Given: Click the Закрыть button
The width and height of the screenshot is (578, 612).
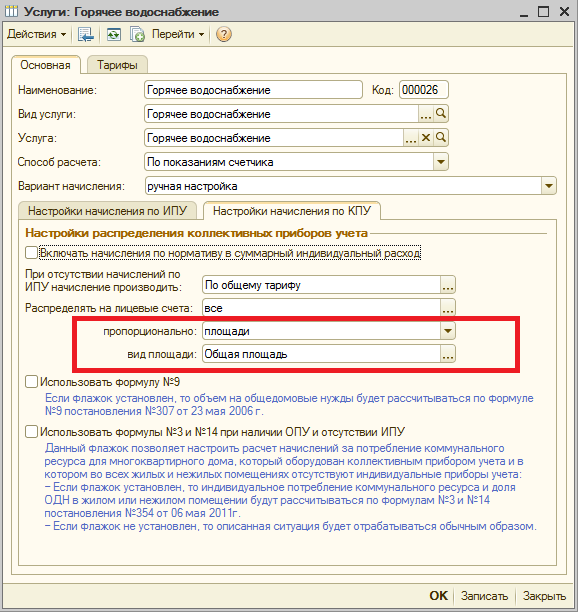Looking at the screenshot, I should click(544, 596).
